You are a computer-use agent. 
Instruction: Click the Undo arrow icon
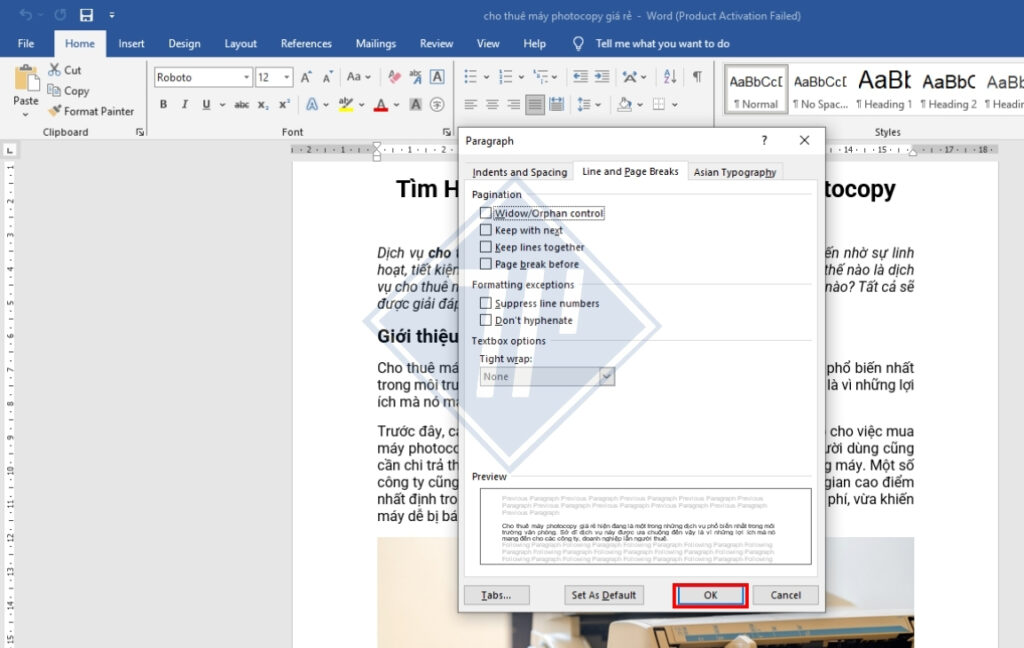point(25,15)
